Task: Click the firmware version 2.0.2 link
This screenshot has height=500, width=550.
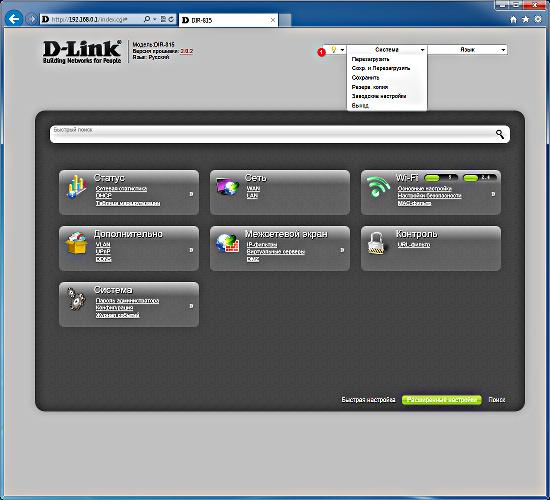Action: 187,51
